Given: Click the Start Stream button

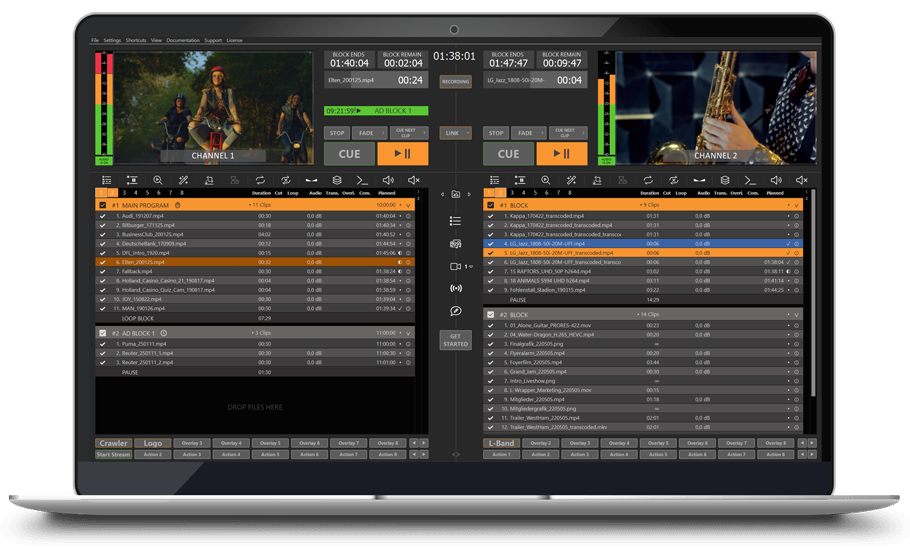Looking at the screenshot, I should (113, 454).
